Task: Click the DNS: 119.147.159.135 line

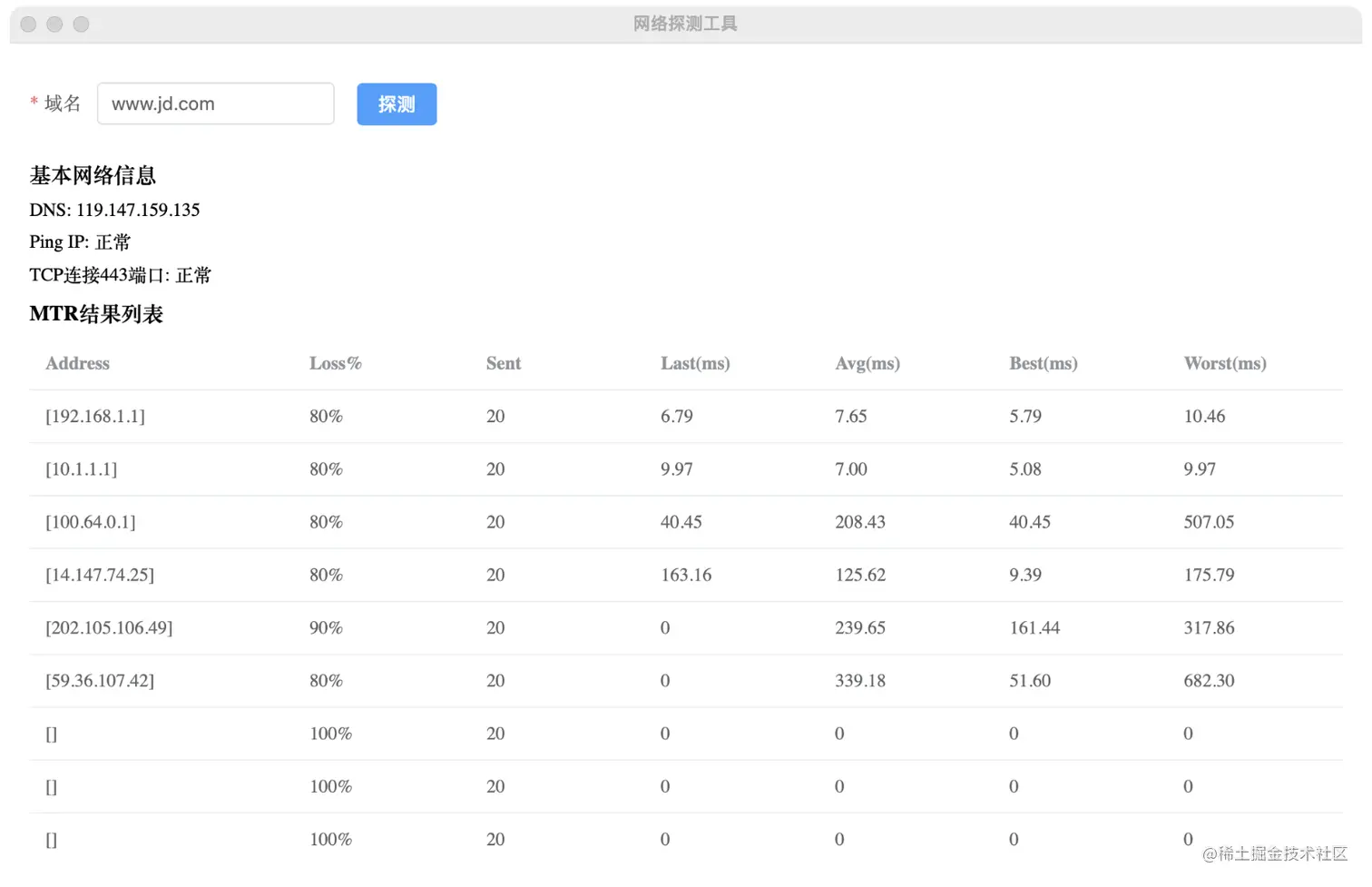Action: [x=114, y=210]
